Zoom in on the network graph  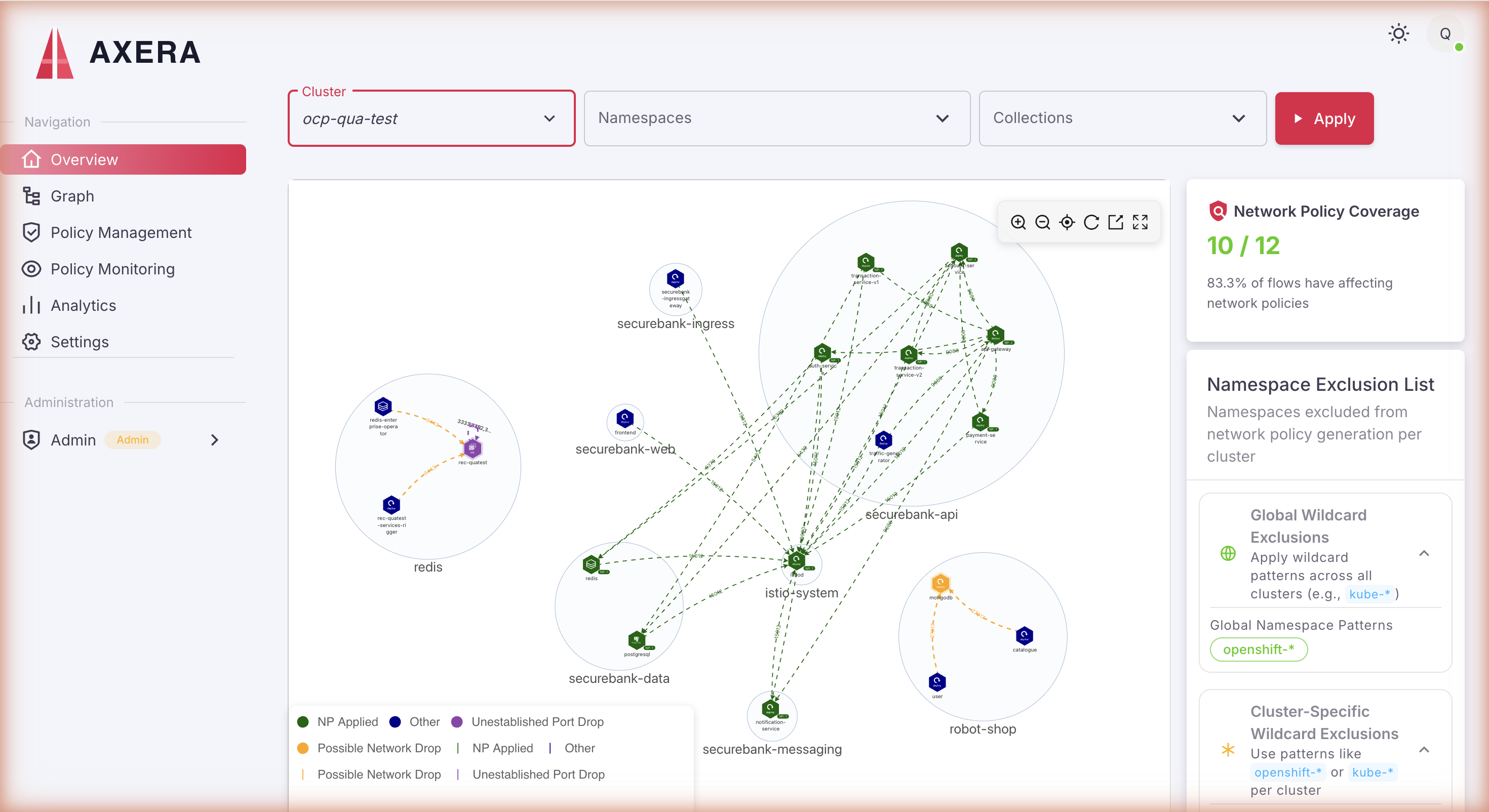pyautogui.click(x=1018, y=223)
